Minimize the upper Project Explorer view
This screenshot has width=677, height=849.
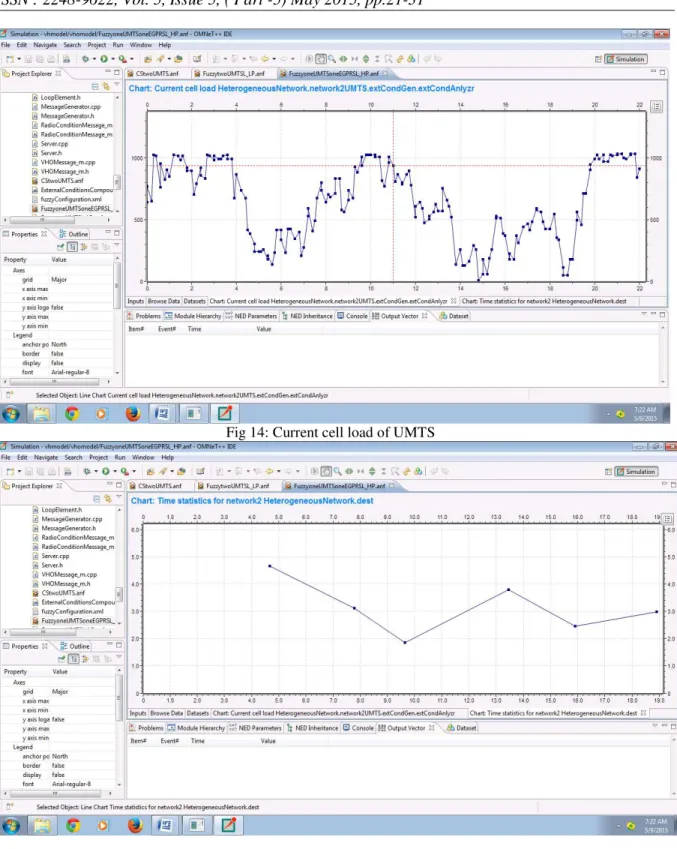pos(108,73)
